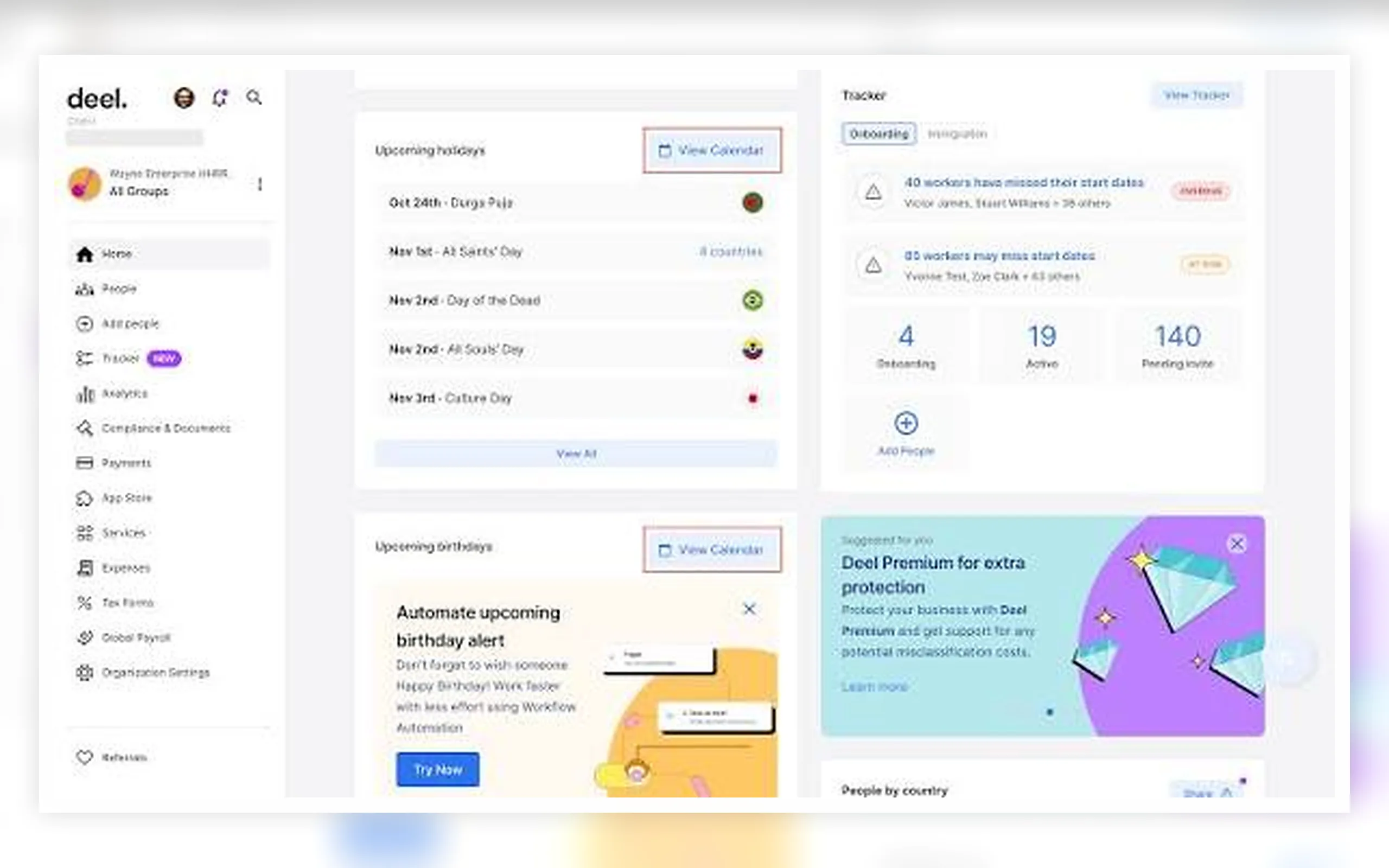Switch to Immigration tab

pos(957,135)
